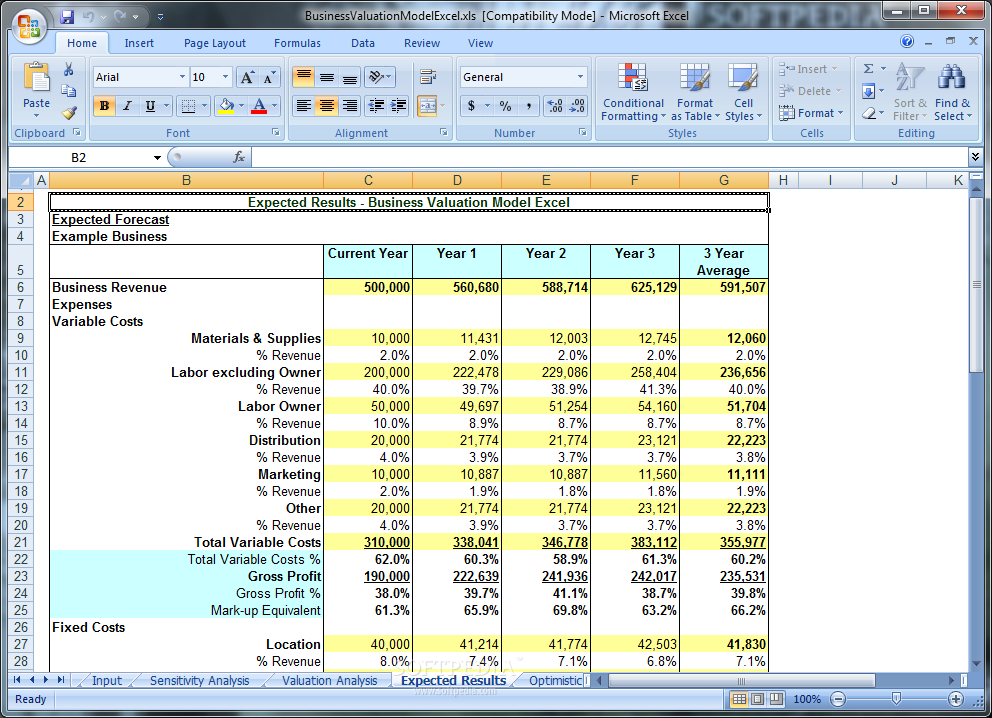Increase font size with Grow Font icon
This screenshot has width=992, height=718.
(x=247, y=77)
